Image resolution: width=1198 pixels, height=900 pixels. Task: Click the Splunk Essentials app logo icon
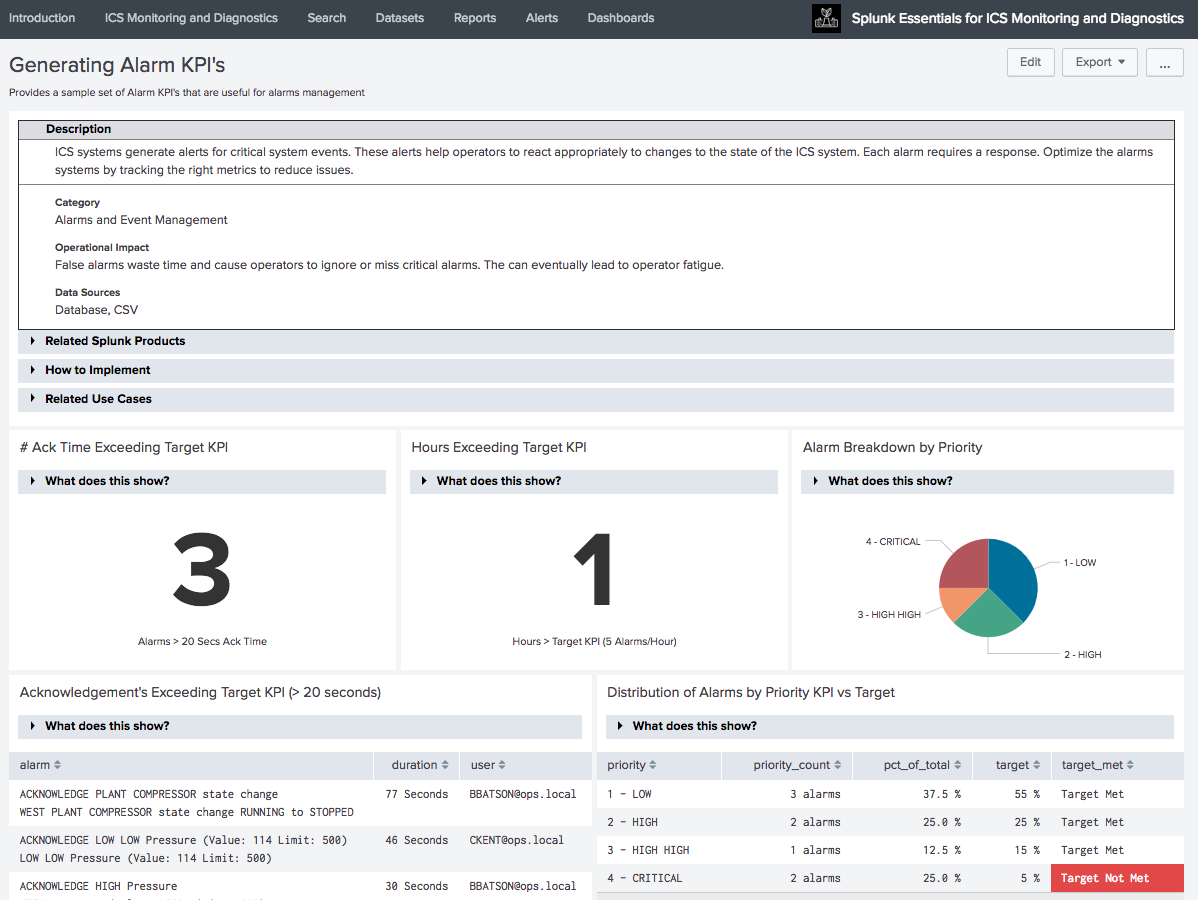pos(826,19)
